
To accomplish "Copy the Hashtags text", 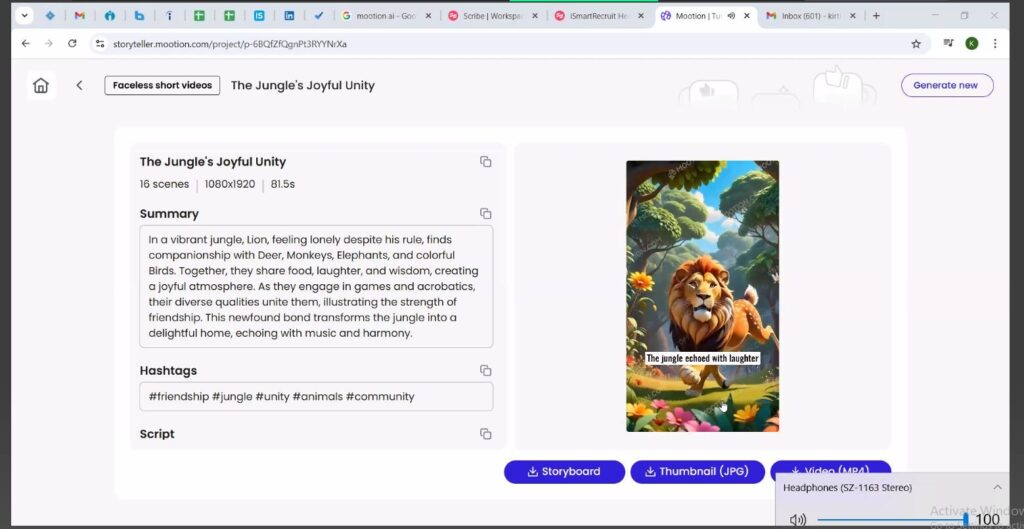I will (x=485, y=370).
